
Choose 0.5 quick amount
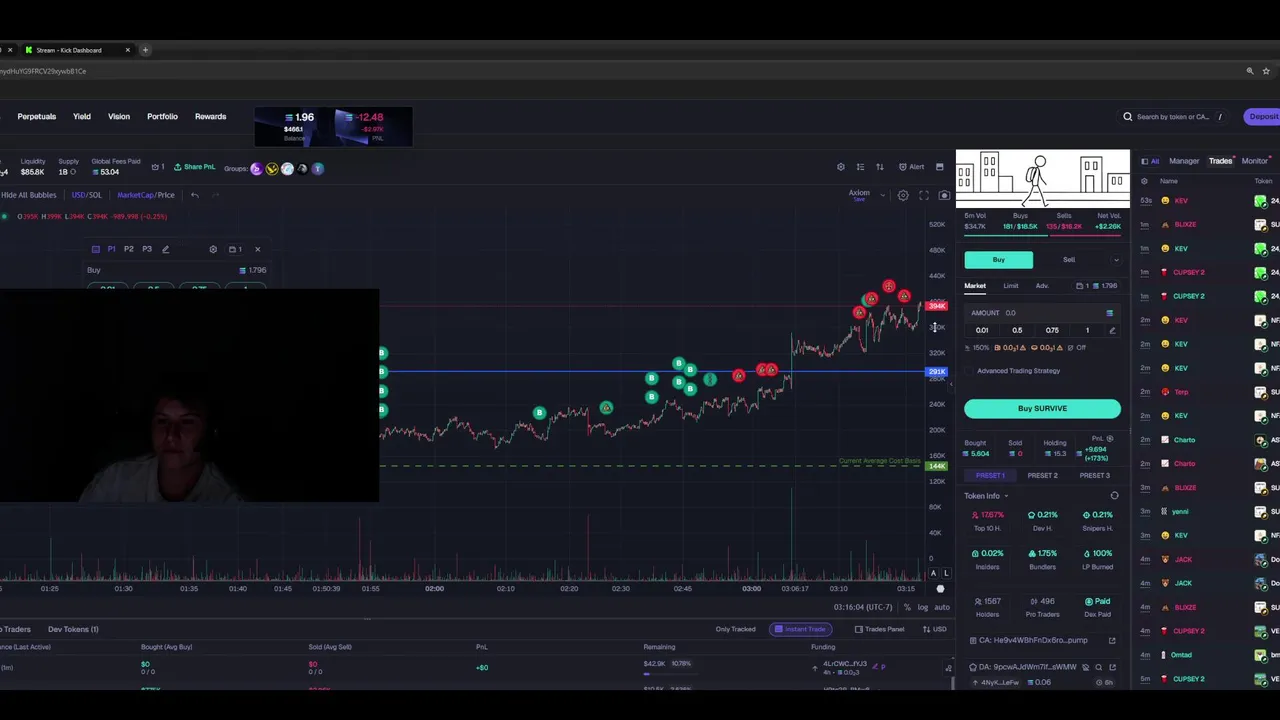1017,331
